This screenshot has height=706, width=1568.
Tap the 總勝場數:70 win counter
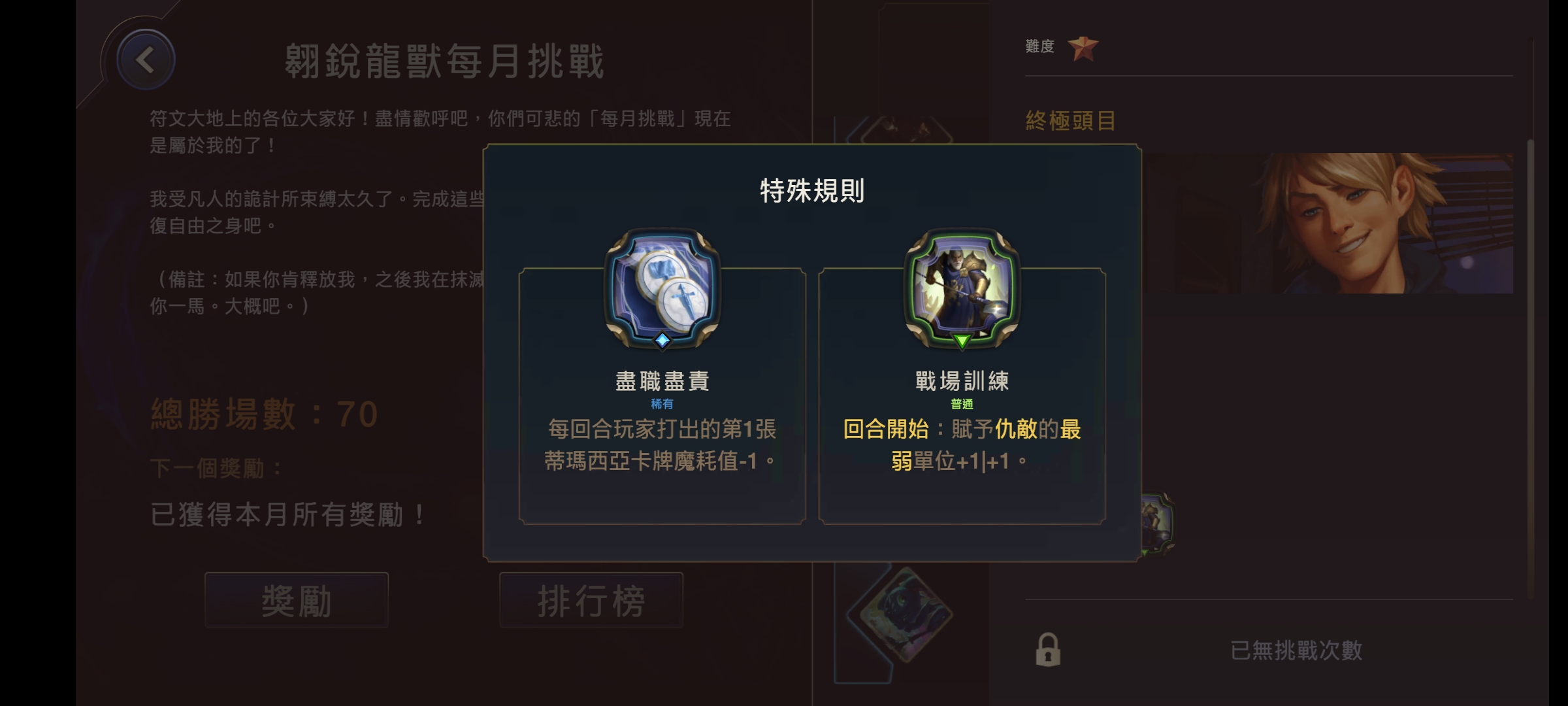(x=265, y=414)
